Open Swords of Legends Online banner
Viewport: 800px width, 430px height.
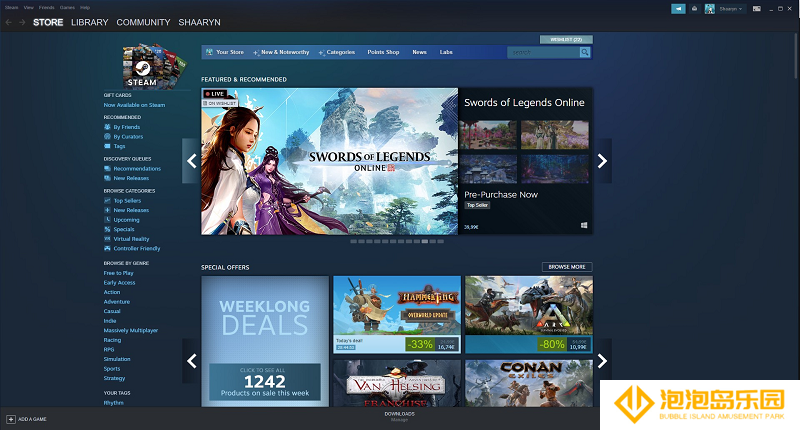(x=330, y=161)
